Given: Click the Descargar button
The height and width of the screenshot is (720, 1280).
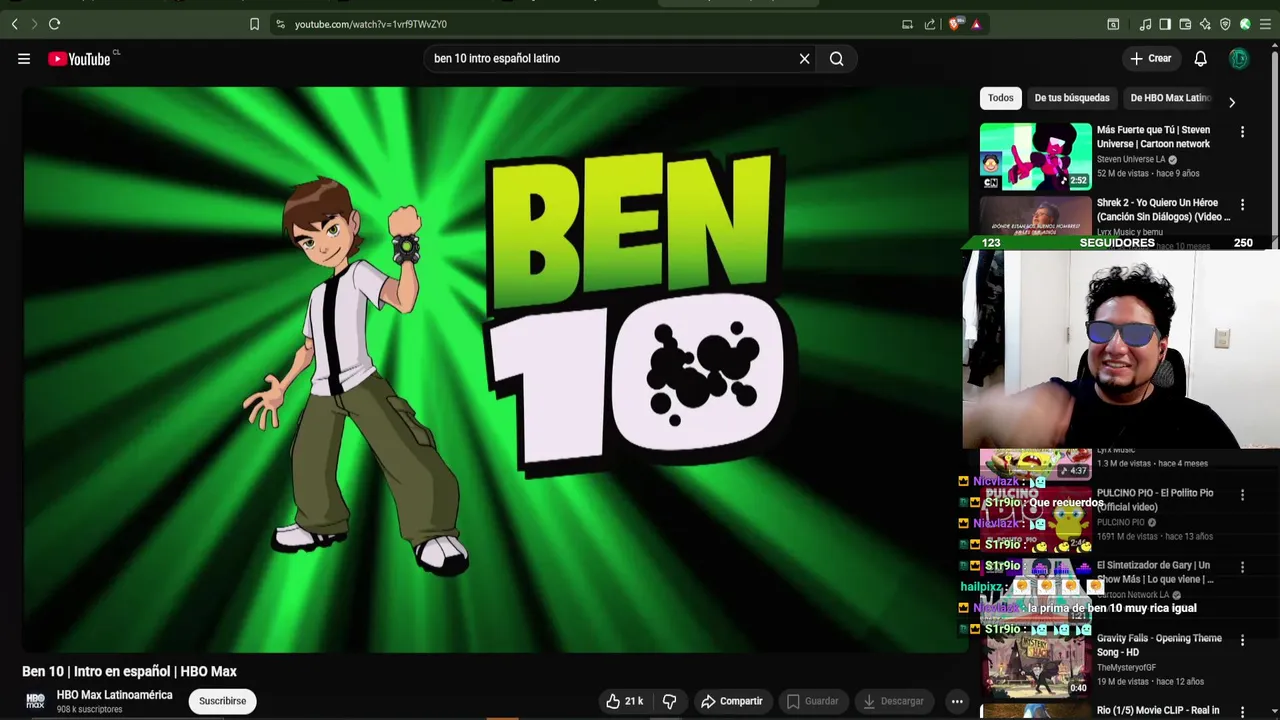Looking at the screenshot, I should [893, 701].
